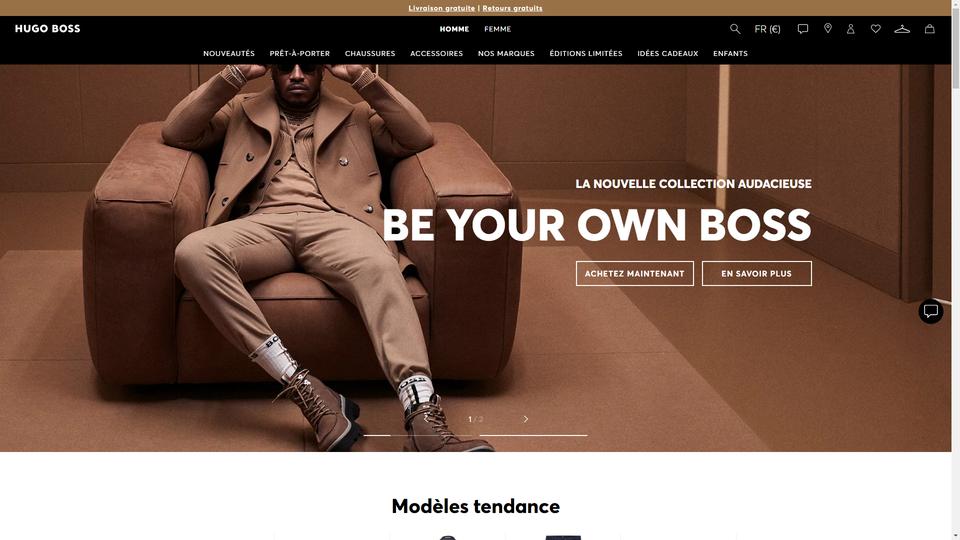Click the Livraison gratuite link
The height and width of the screenshot is (540, 960).
pos(441,8)
